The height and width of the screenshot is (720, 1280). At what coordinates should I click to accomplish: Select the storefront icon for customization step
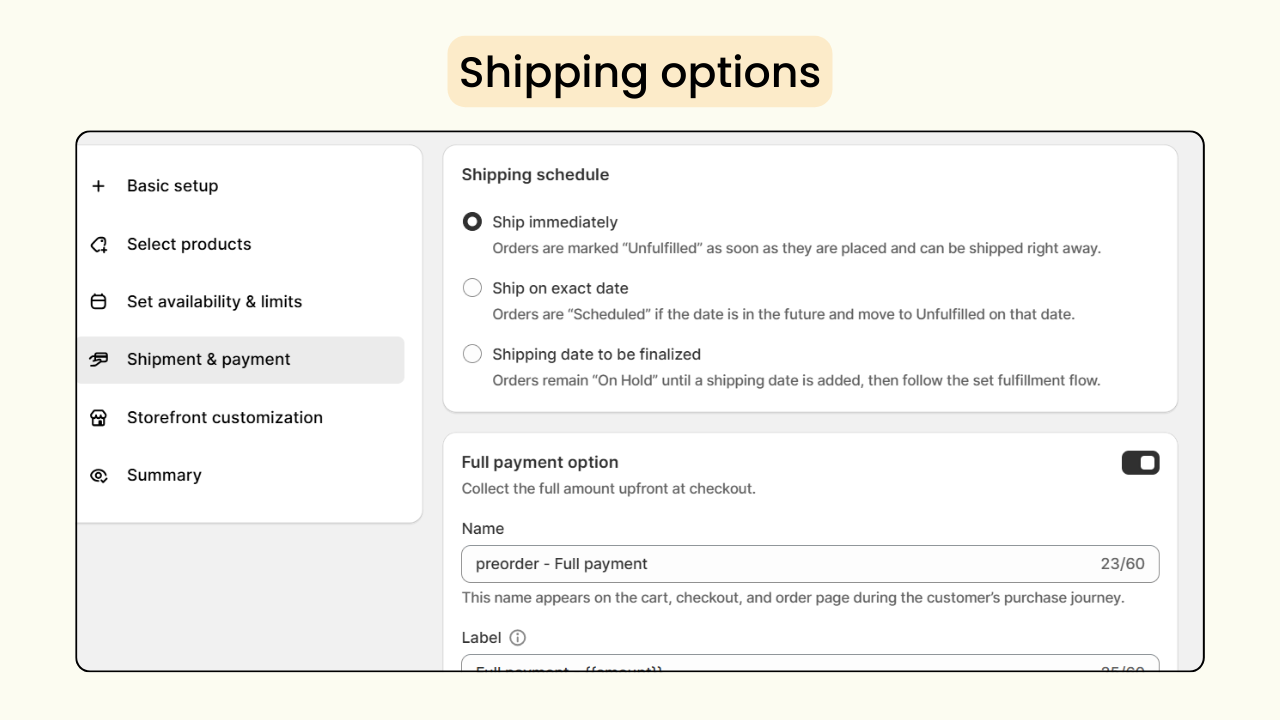coord(98,417)
